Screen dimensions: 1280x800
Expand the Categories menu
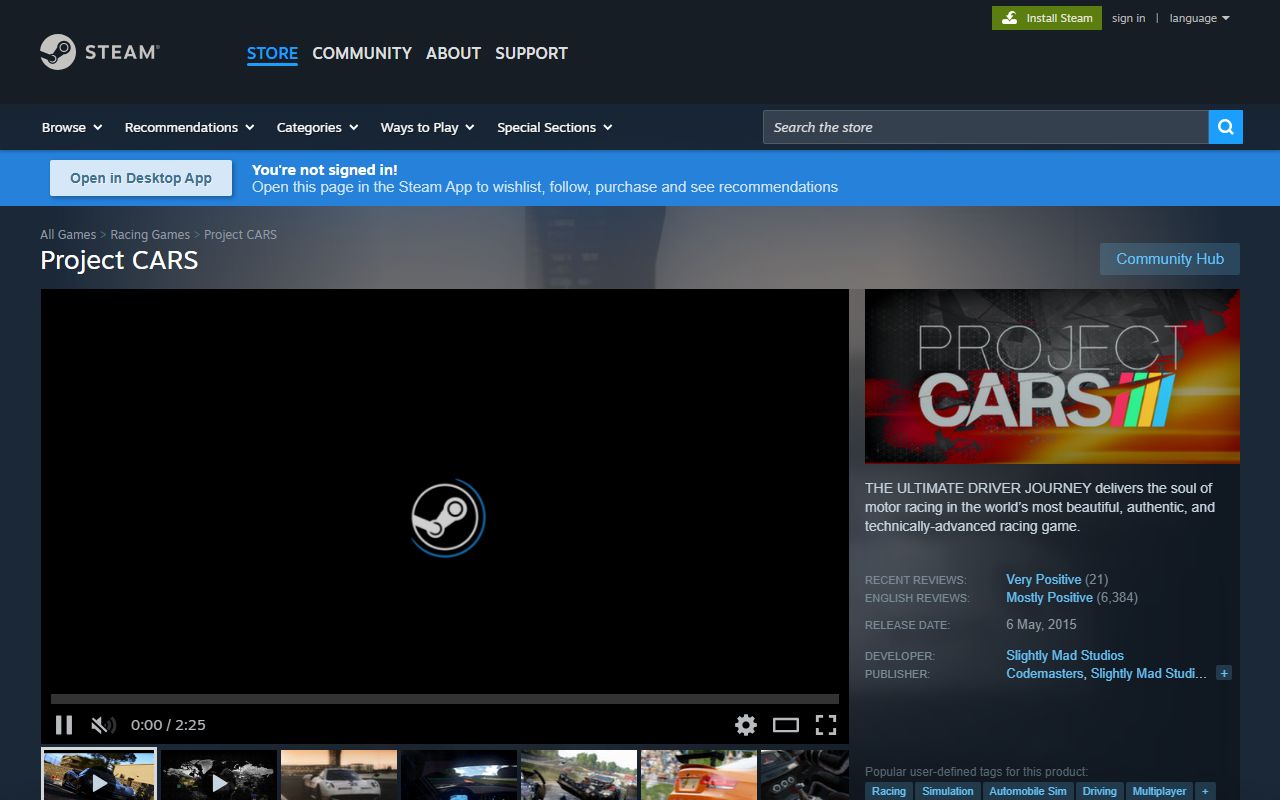tap(317, 127)
